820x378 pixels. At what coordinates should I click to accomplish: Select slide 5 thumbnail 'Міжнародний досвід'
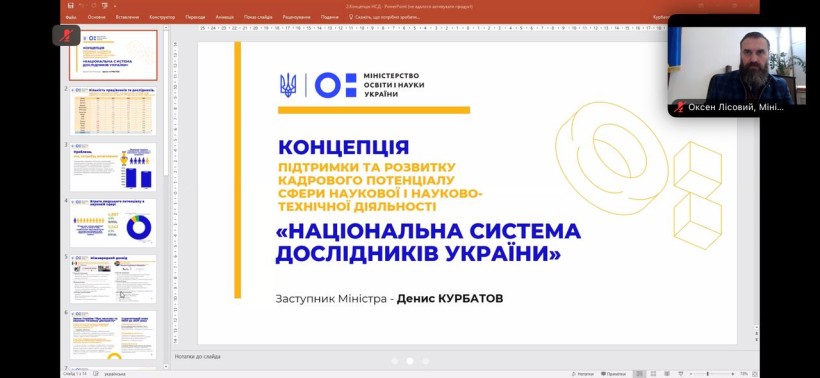[113, 279]
